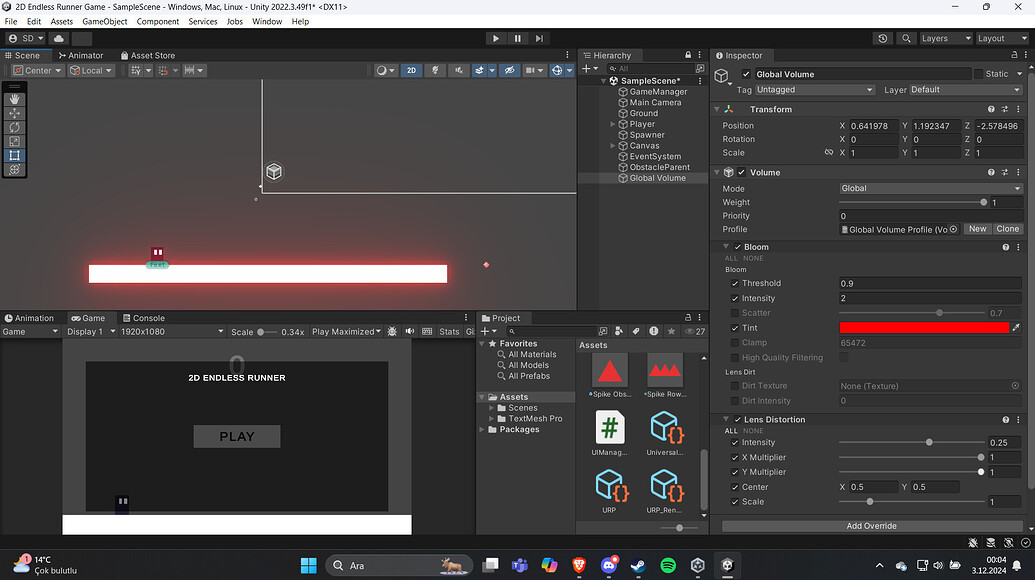The height and width of the screenshot is (580, 1035).
Task: Click the New button next to the Volume Profile
Action: 977,228
